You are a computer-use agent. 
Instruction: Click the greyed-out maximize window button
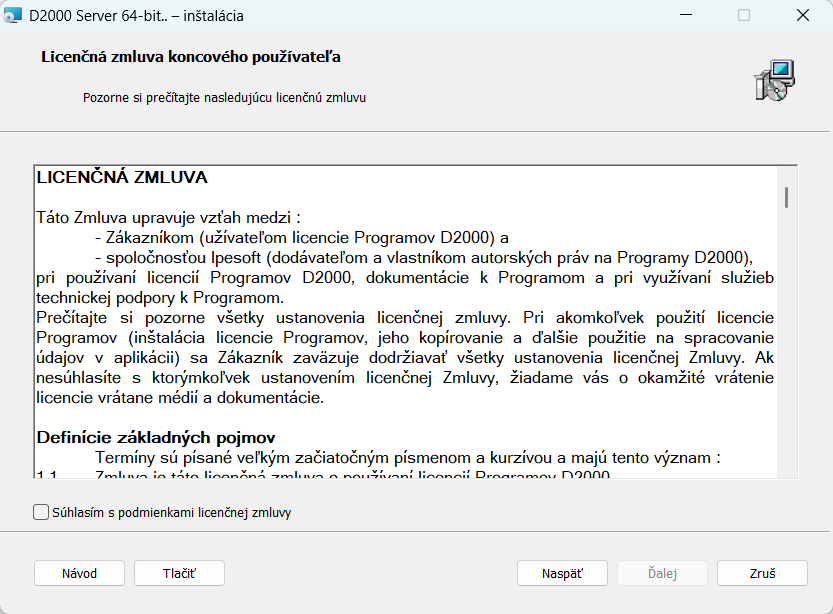tap(744, 16)
